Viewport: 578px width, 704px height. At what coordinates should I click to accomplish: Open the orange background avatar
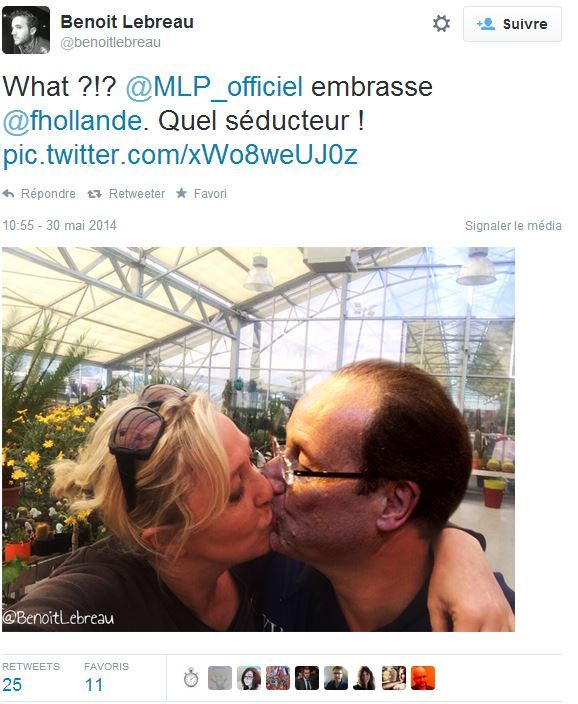tap(423, 678)
